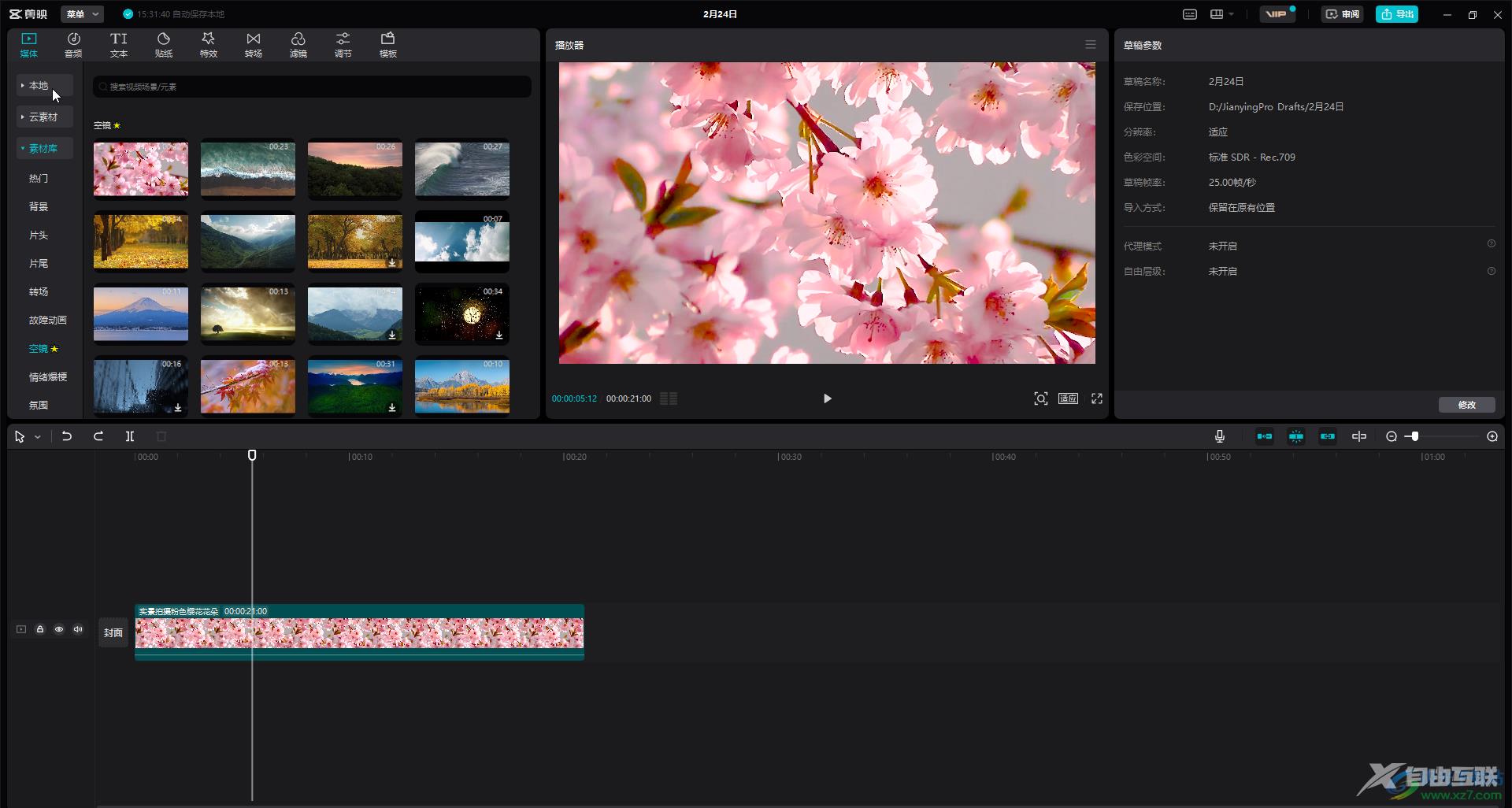Image resolution: width=1512 pixels, height=808 pixels.
Task: Collapse the 素材库 section
Action: click(45, 148)
